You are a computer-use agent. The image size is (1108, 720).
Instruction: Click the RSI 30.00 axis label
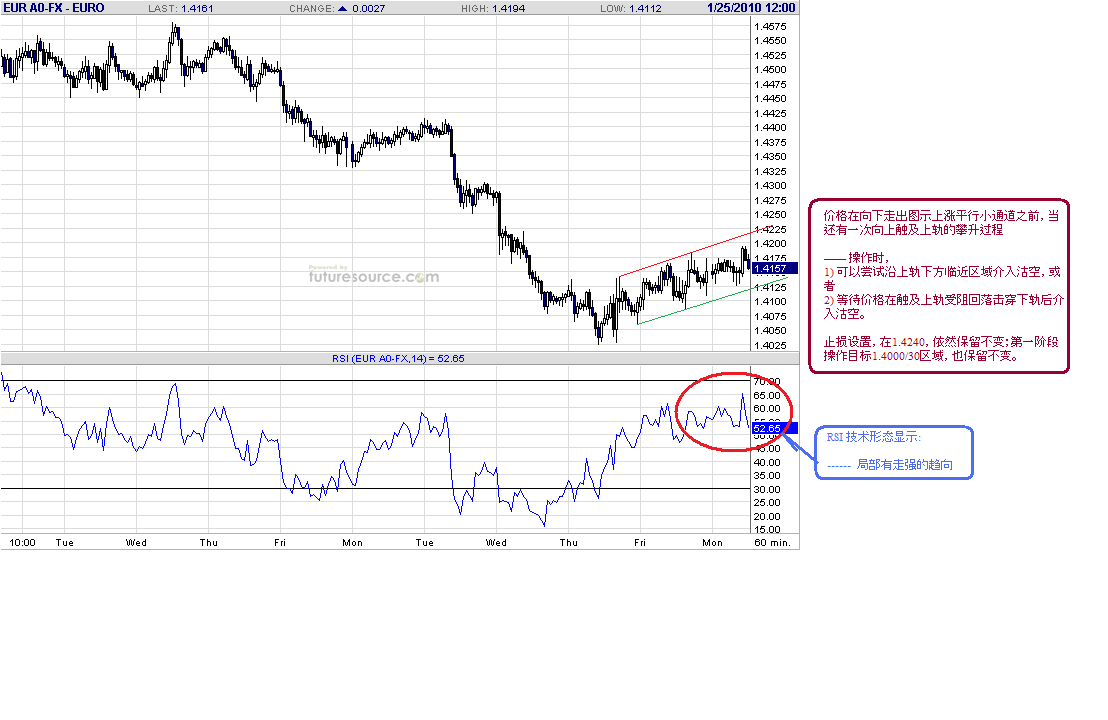[767, 490]
